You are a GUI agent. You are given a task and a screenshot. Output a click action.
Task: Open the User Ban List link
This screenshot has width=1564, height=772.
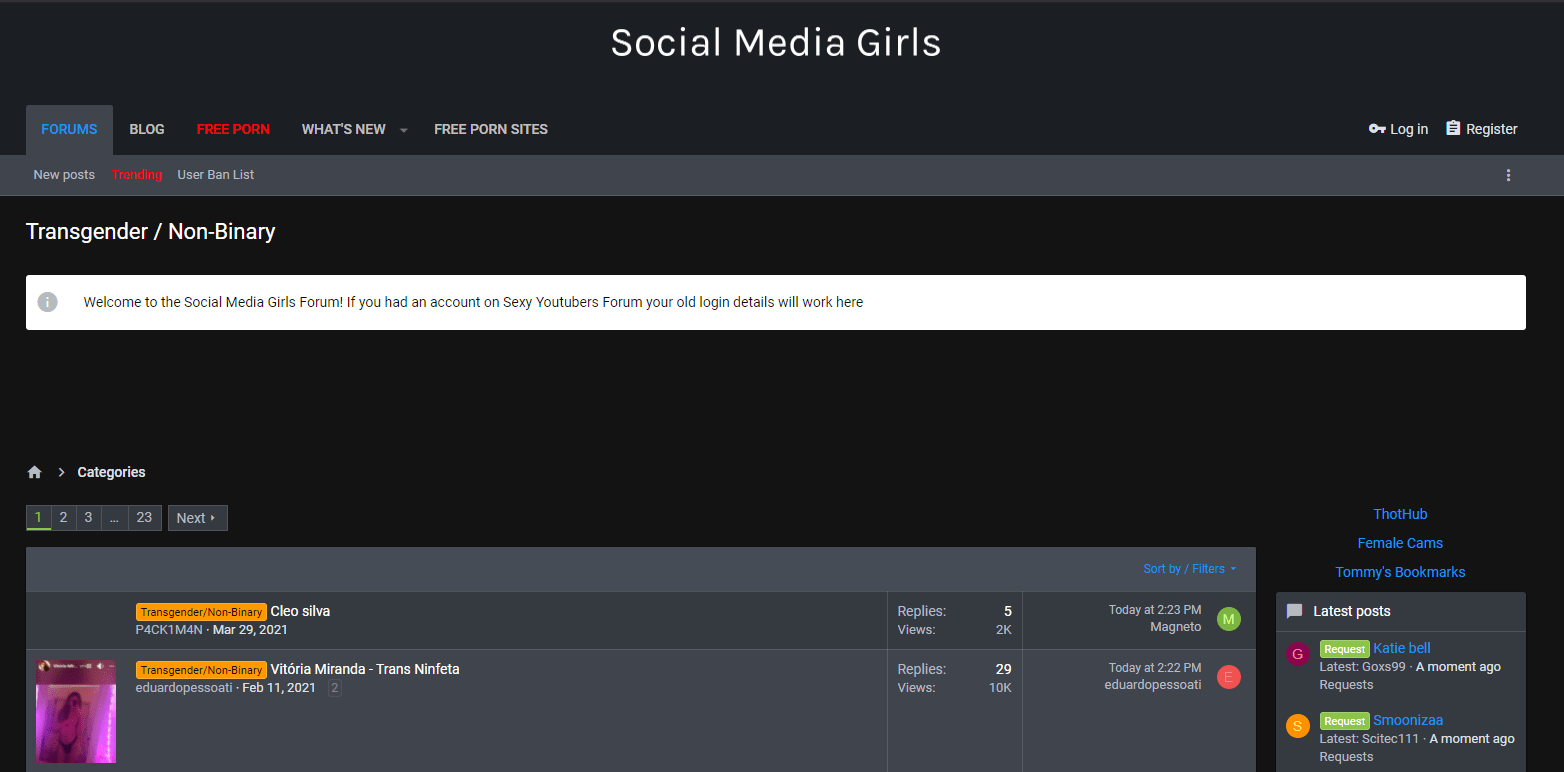215,175
